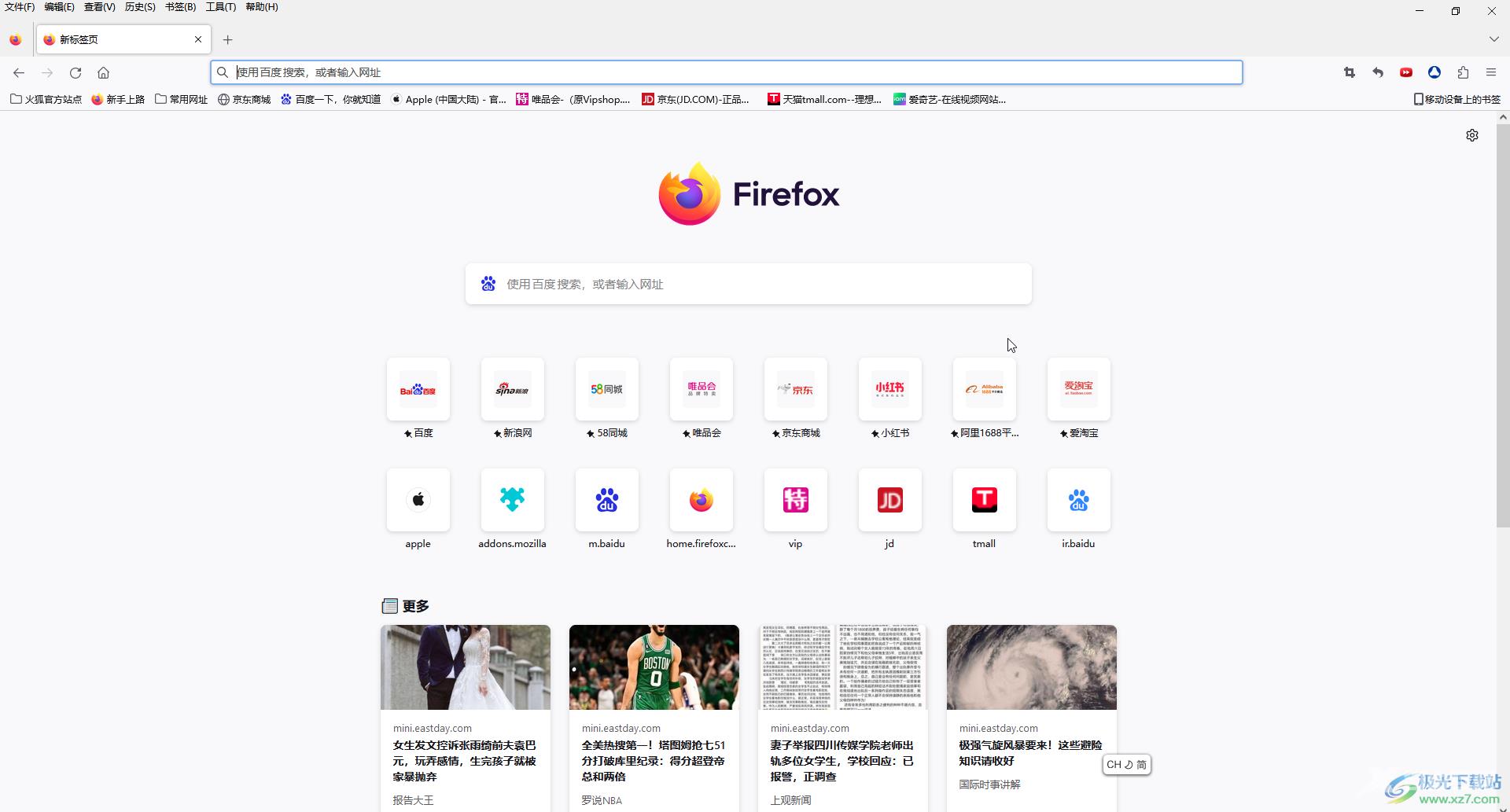Expand the list all tabs chevron
This screenshot has width=1510, height=812.
click(1493, 39)
